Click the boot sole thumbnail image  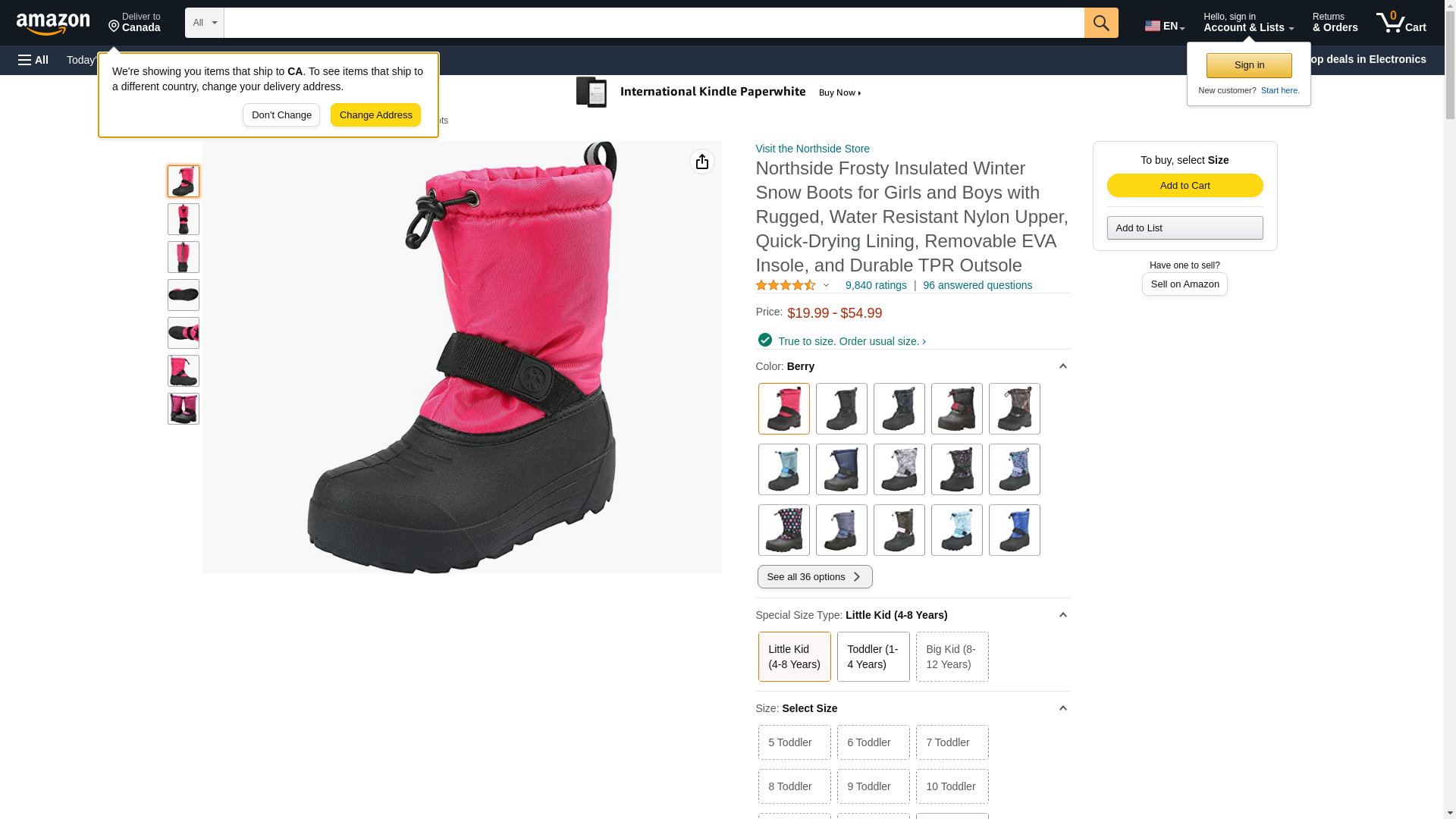pyautogui.click(x=184, y=295)
